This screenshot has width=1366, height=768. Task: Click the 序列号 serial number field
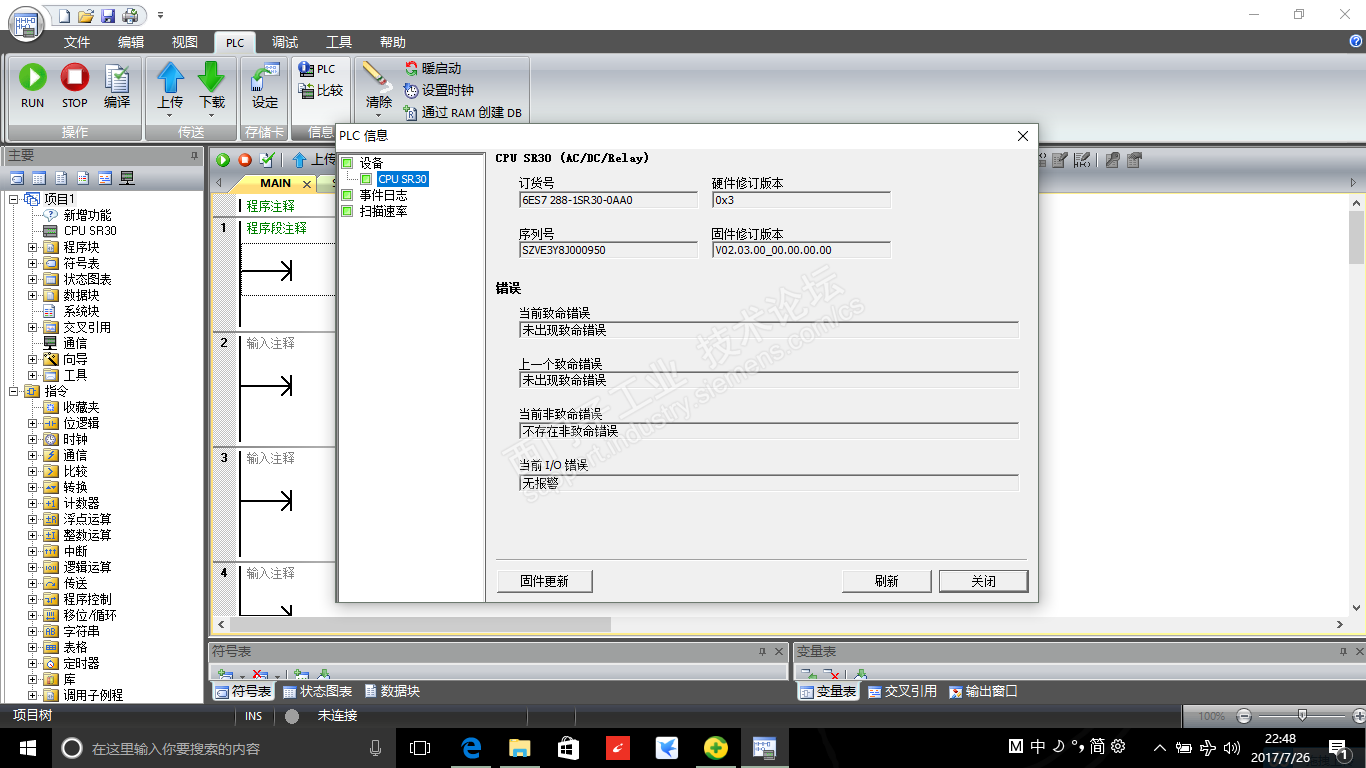pyautogui.click(x=608, y=250)
